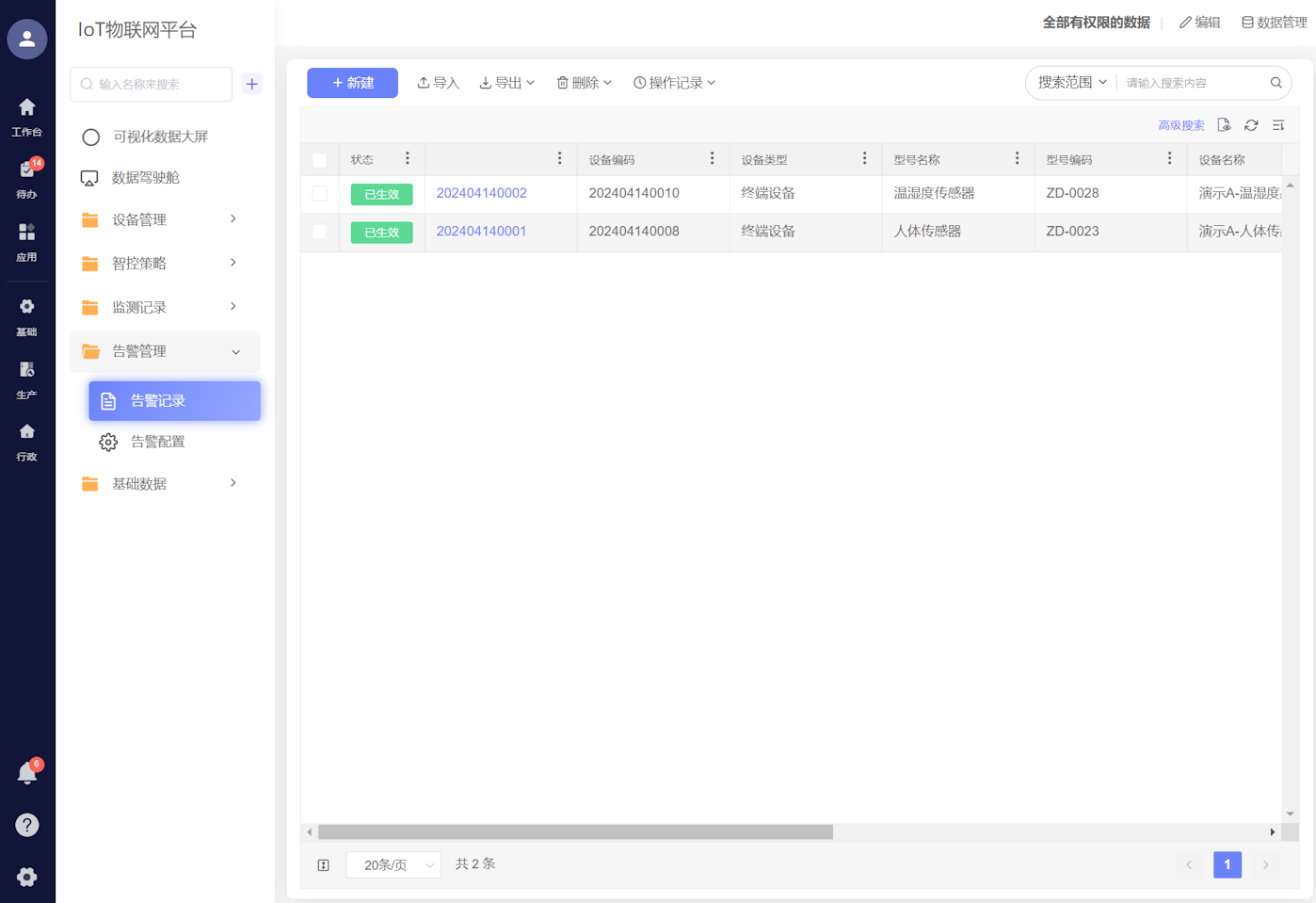Viewport: 1316px width, 903px height.
Task: Open the notifications bell icon
Action: (x=26, y=773)
